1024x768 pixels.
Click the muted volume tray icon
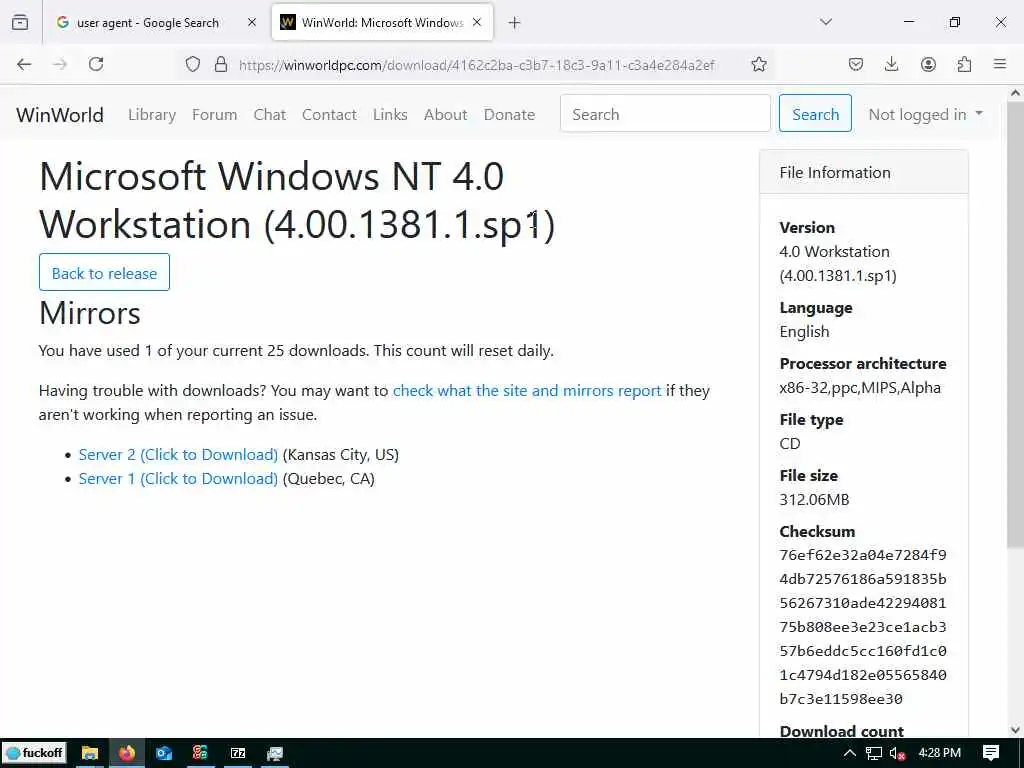click(897, 753)
